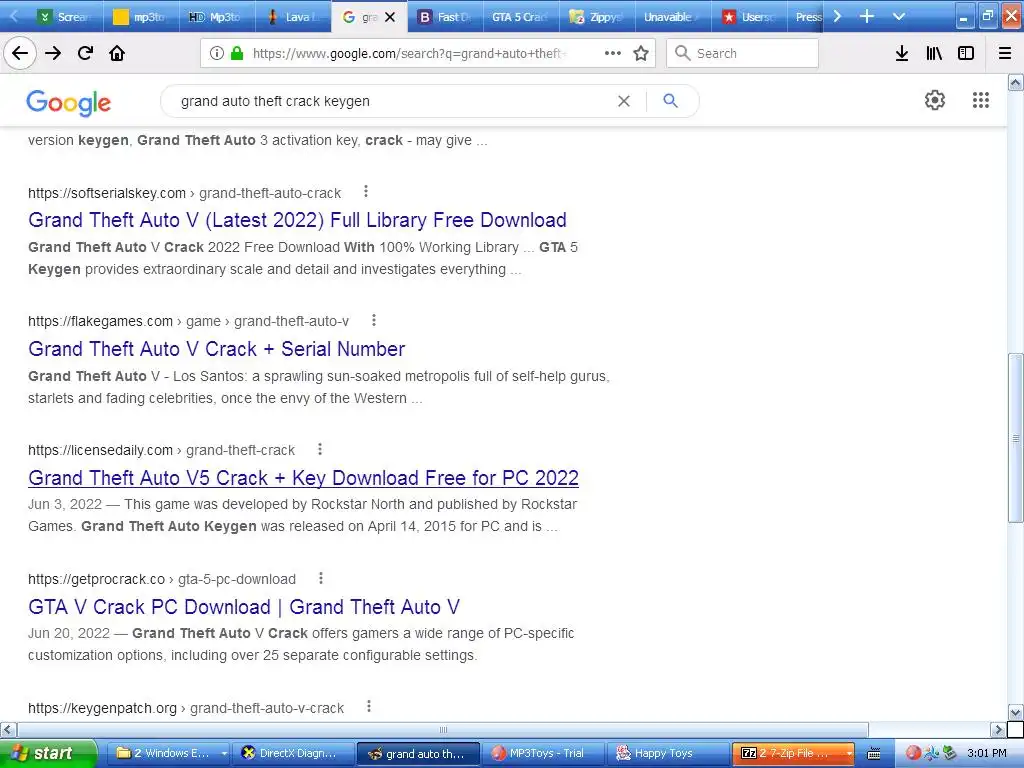Open Grand Theft Auto V Crack + Serial Number link
The height and width of the screenshot is (768, 1024).
pos(216,349)
